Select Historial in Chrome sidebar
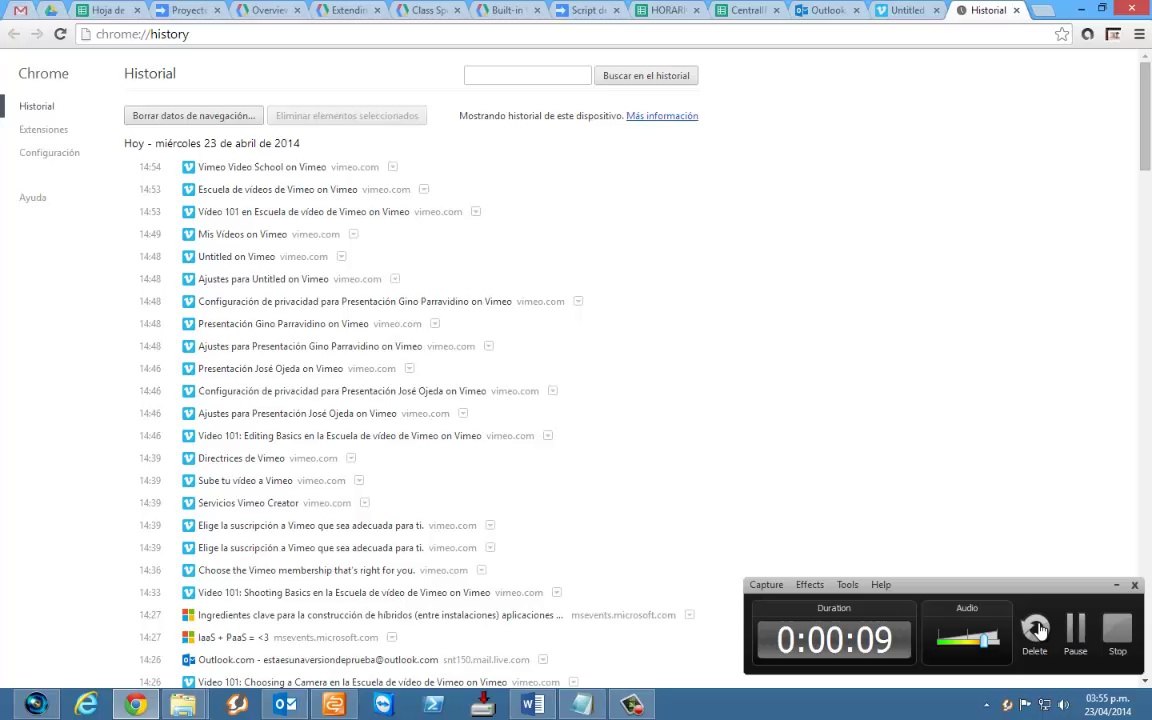This screenshot has width=1152, height=720. click(37, 106)
